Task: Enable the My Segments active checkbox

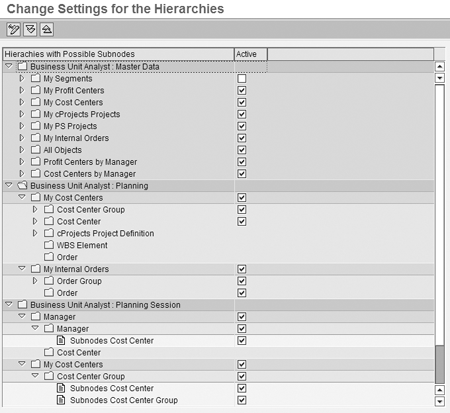Action: click(x=242, y=79)
